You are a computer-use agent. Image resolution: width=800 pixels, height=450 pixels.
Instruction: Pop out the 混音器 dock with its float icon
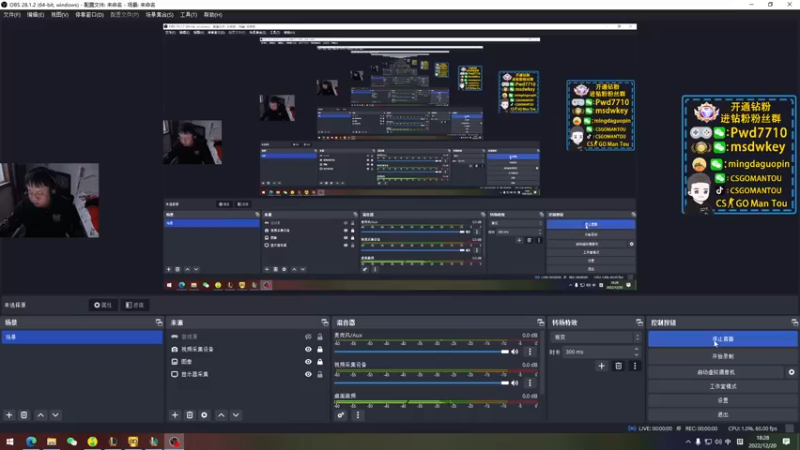coord(540,322)
